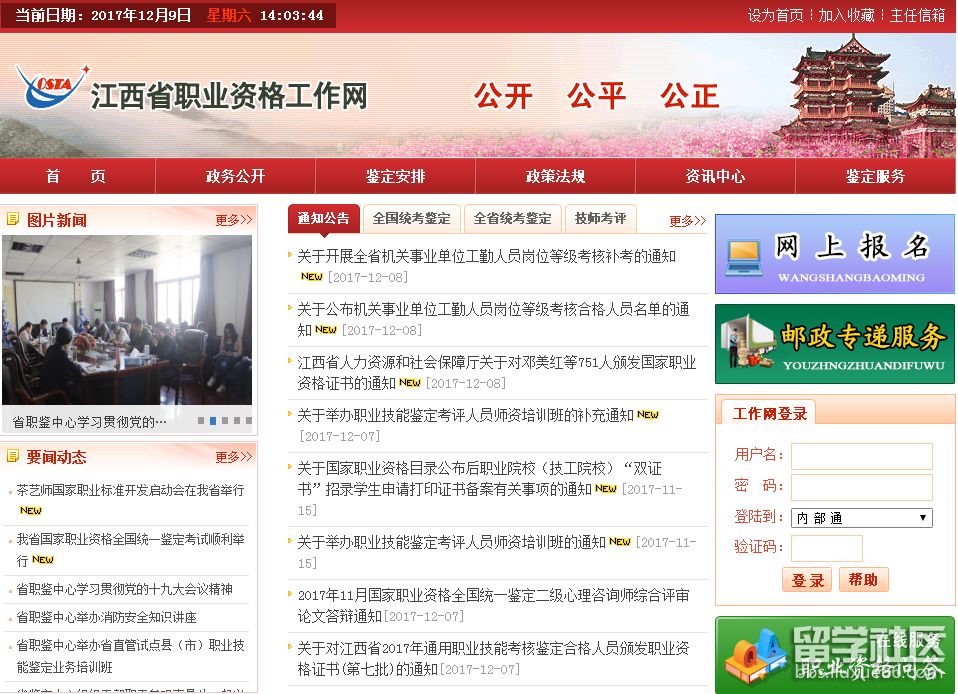Click the 留学社区 banner at bottom right
Viewport: 958px width, 694px height.
(x=834, y=655)
